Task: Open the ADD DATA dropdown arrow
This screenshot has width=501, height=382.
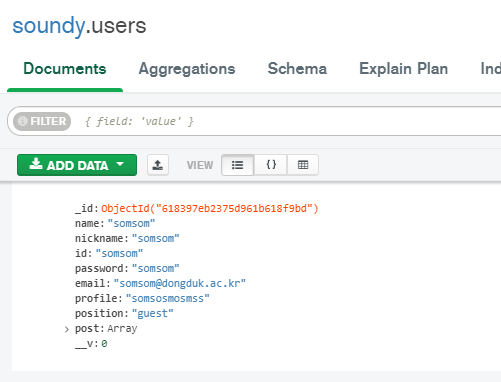Action: (x=120, y=164)
